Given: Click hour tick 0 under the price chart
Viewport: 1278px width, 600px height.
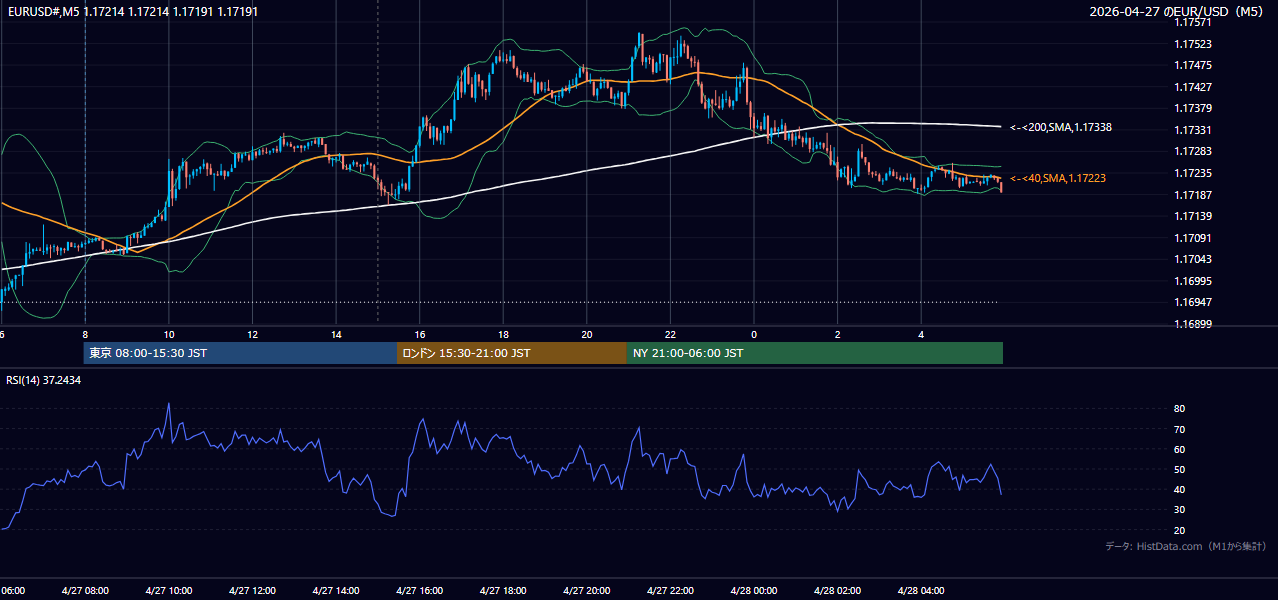Looking at the screenshot, I should [x=754, y=334].
